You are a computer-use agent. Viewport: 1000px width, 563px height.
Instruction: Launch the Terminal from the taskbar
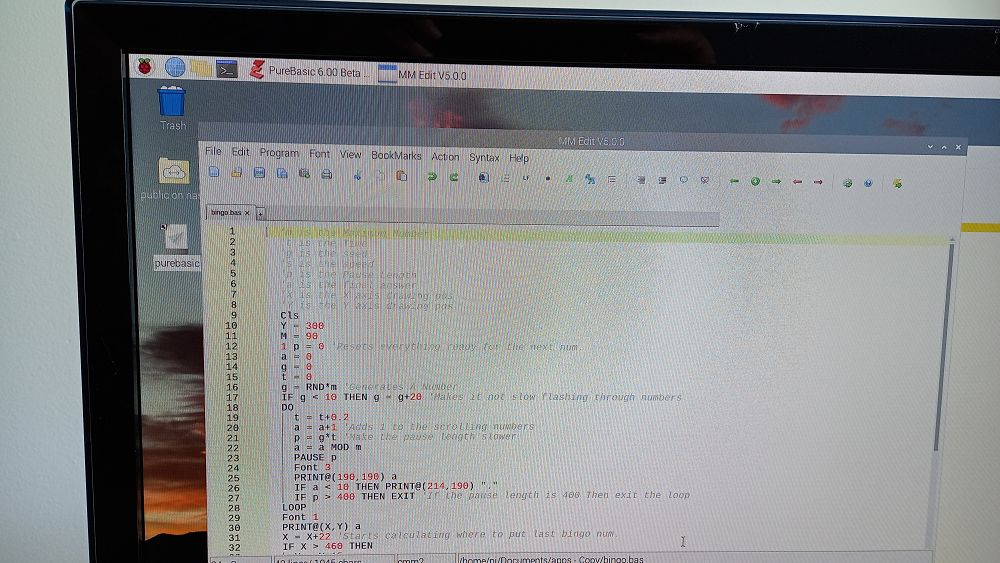[x=228, y=69]
